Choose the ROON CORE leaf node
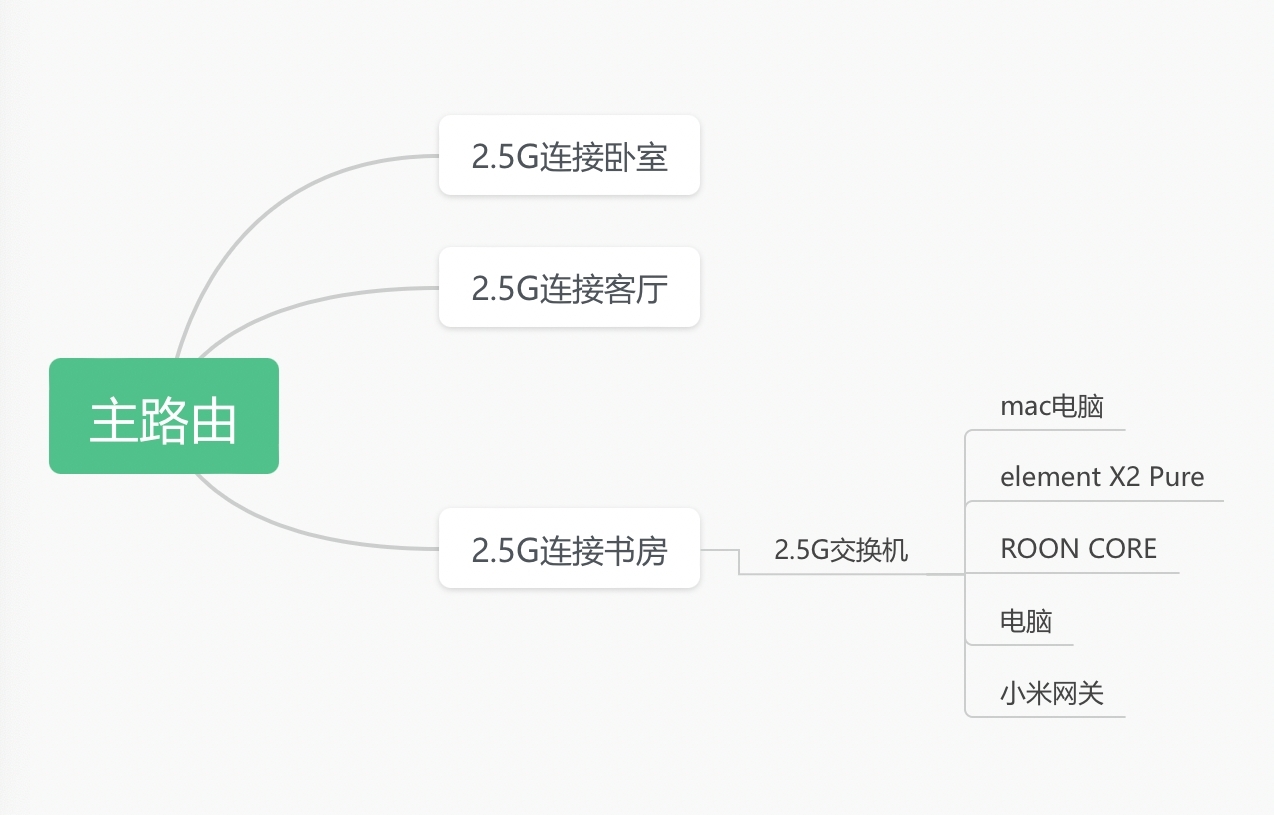The image size is (1274, 815). [x=1078, y=549]
